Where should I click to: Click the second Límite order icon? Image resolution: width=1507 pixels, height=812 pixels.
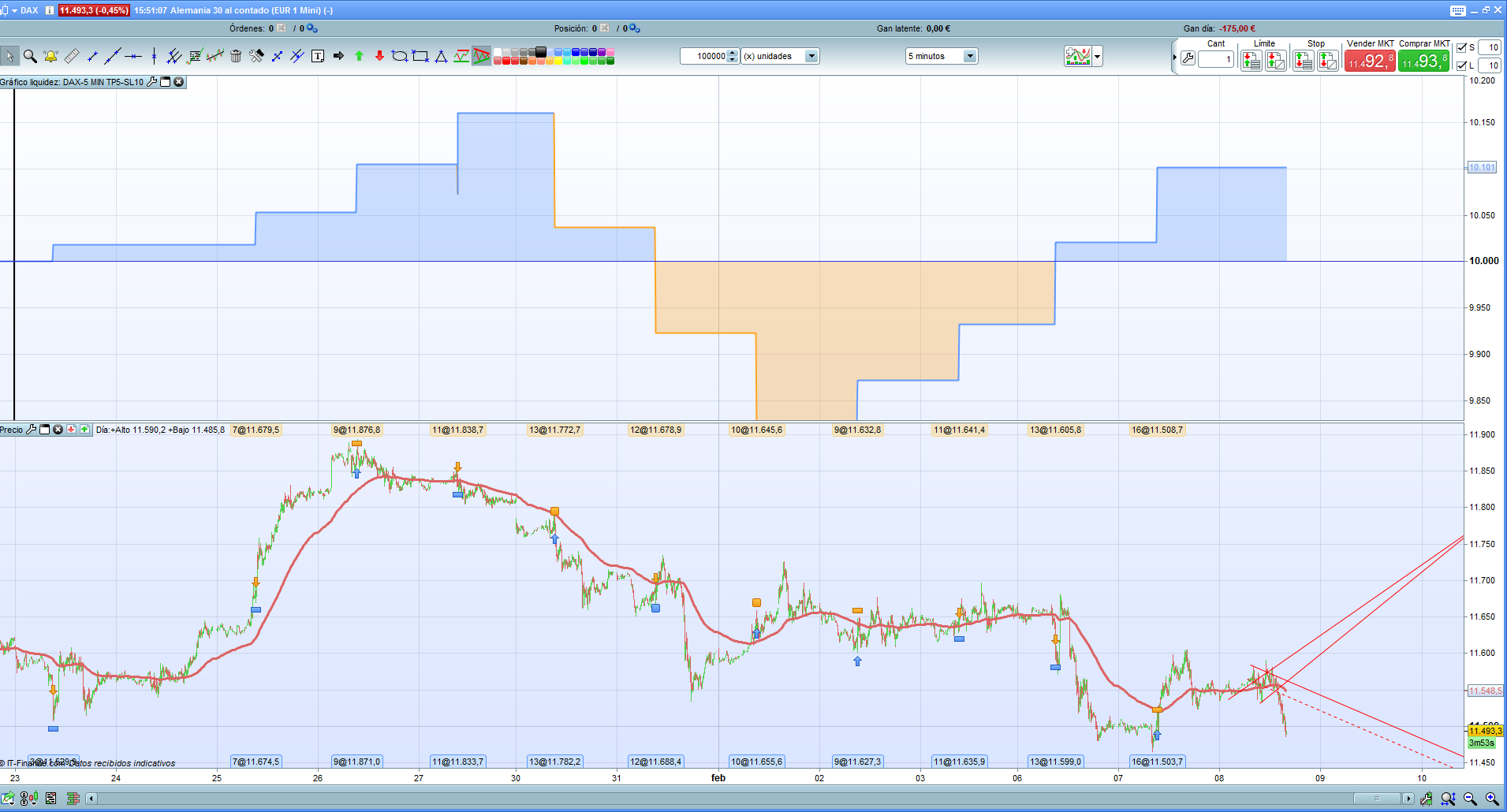(x=1275, y=61)
